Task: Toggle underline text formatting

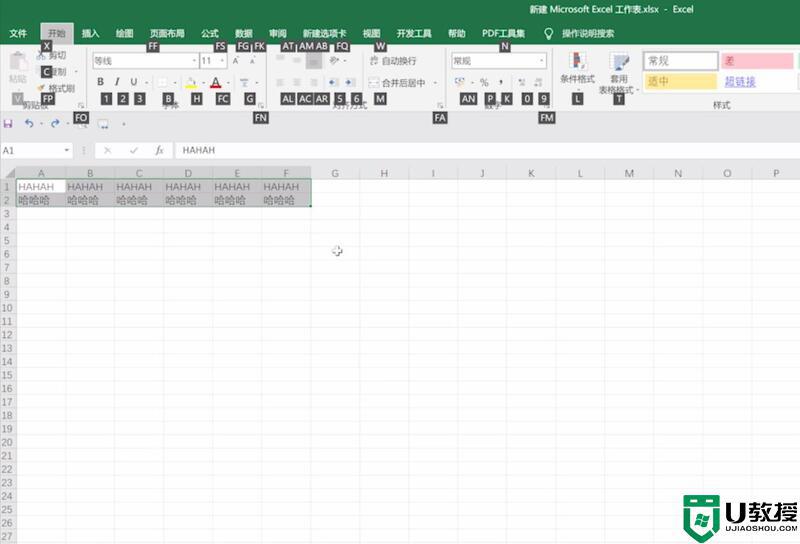Action: (x=133, y=82)
